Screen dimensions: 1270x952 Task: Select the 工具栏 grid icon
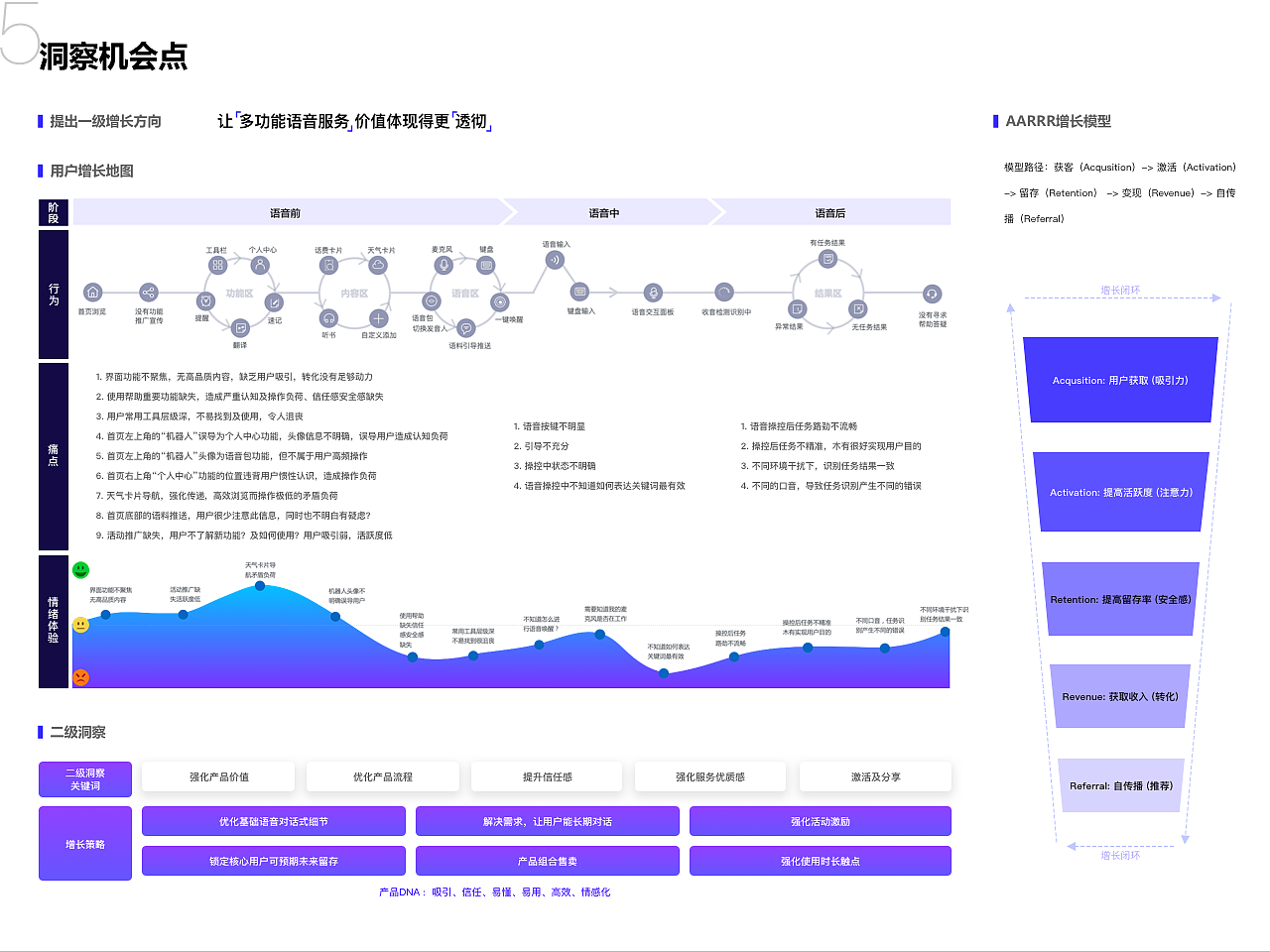(217, 265)
